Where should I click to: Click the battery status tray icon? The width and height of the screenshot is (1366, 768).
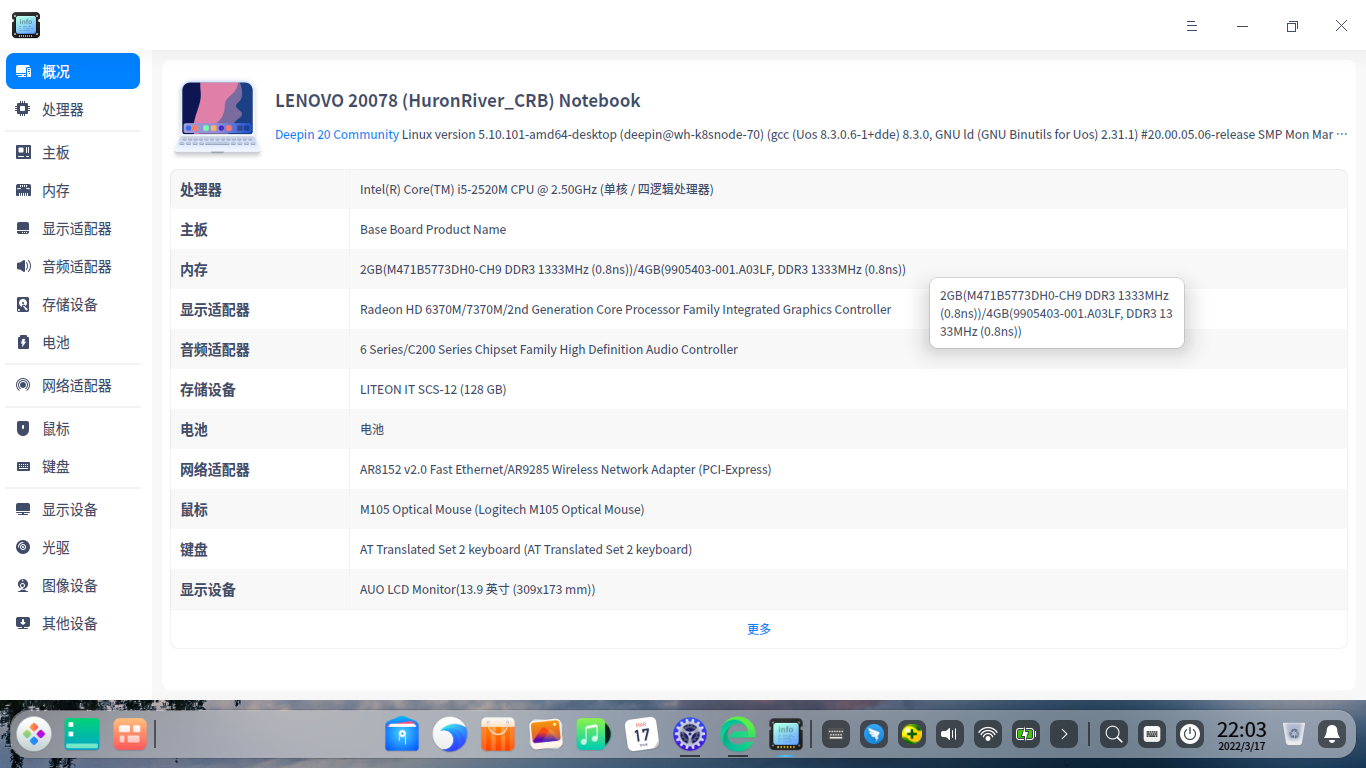[1026, 734]
